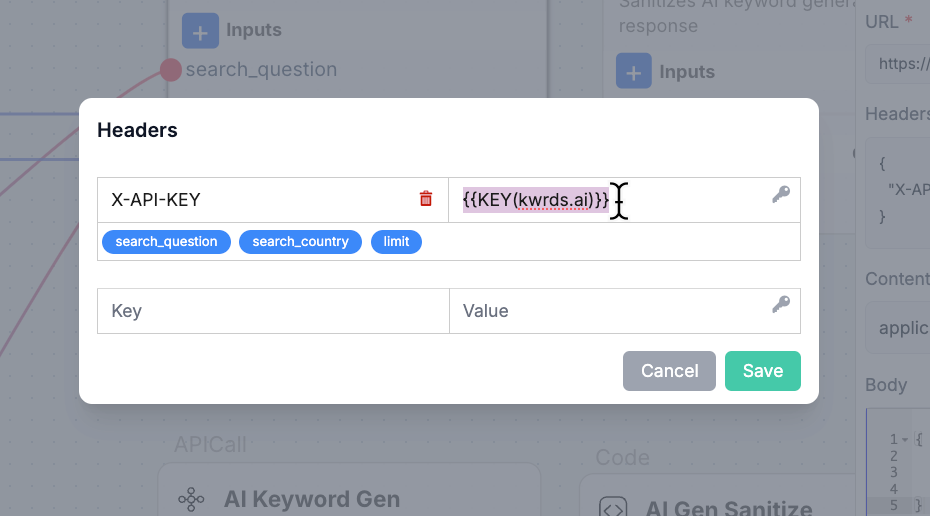Focus the empty Value input field
This screenshot has height=516, width=930.
[x=625, y=311]
